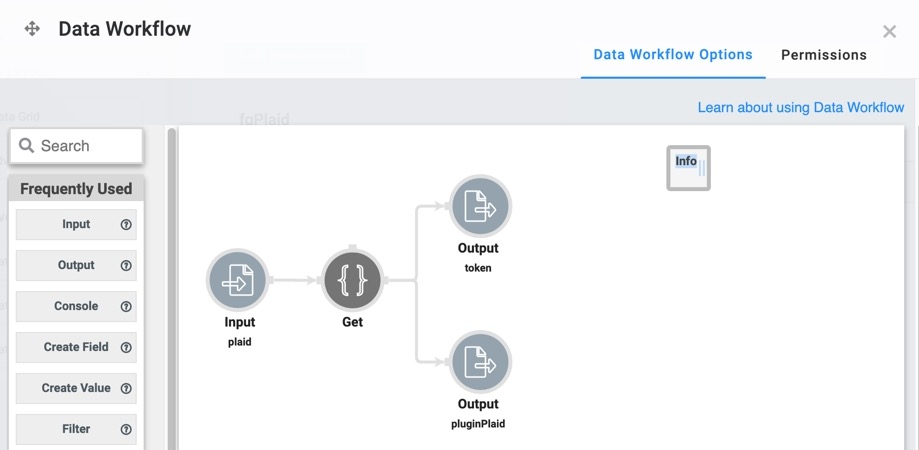This screenshot has height=450, width=919.
Task: Select the Output node labeled pluginPlaid
Action: click(480, 362)
